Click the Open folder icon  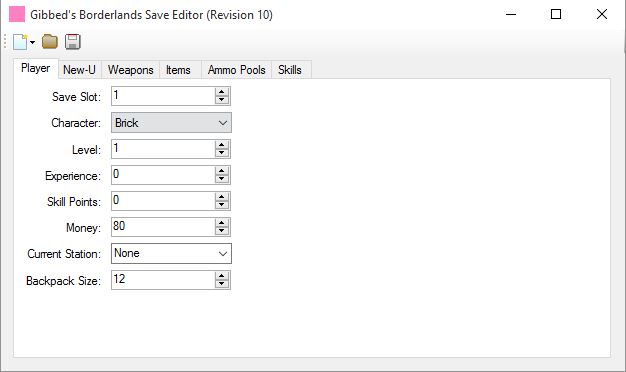point(50,42)
